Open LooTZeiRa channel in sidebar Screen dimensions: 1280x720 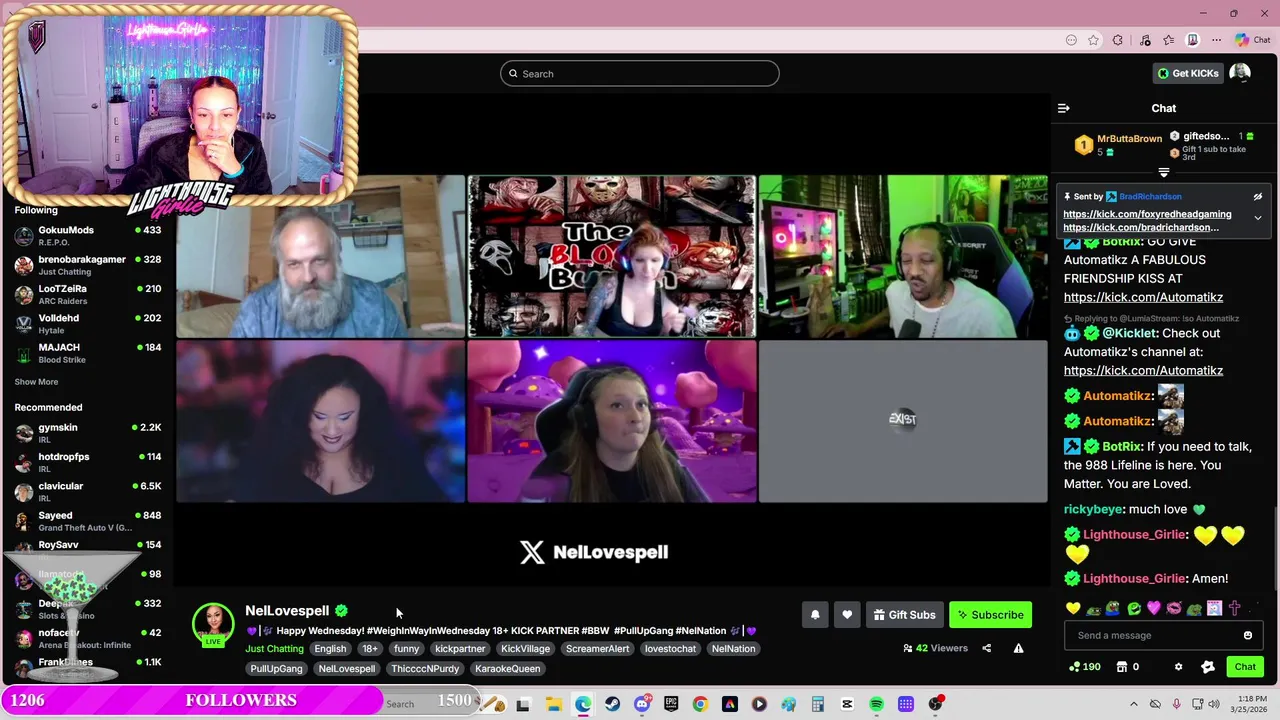point(87,294)
